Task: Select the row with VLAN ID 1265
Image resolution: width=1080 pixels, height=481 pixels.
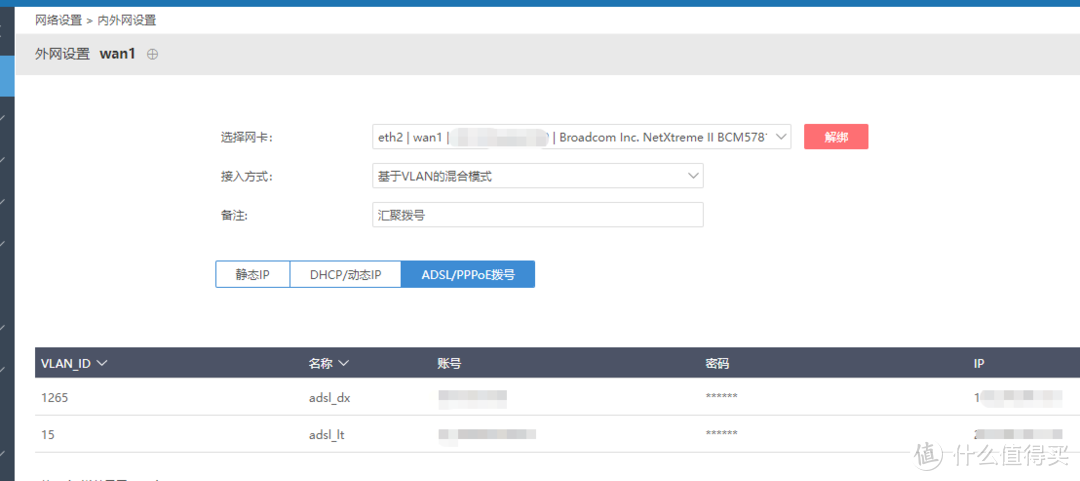Action: point(55,397)
